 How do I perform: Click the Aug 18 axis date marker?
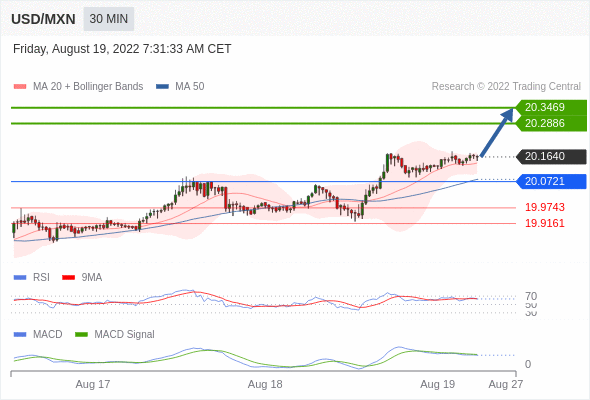pyautogui.click(x=265, y=384)
